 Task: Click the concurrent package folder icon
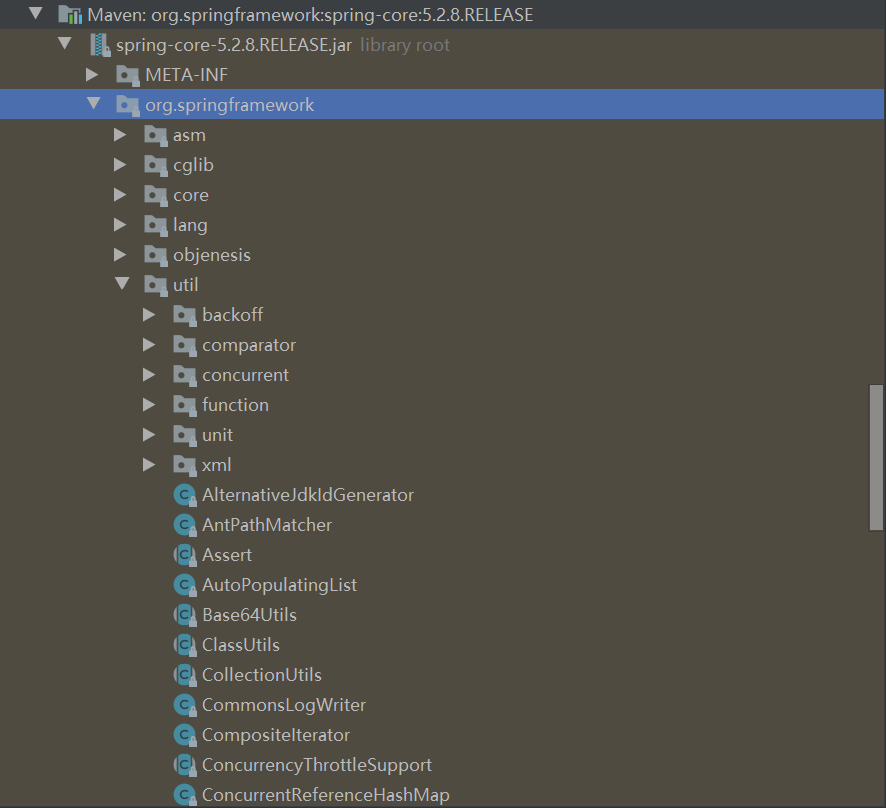click(x=185, y=375)
